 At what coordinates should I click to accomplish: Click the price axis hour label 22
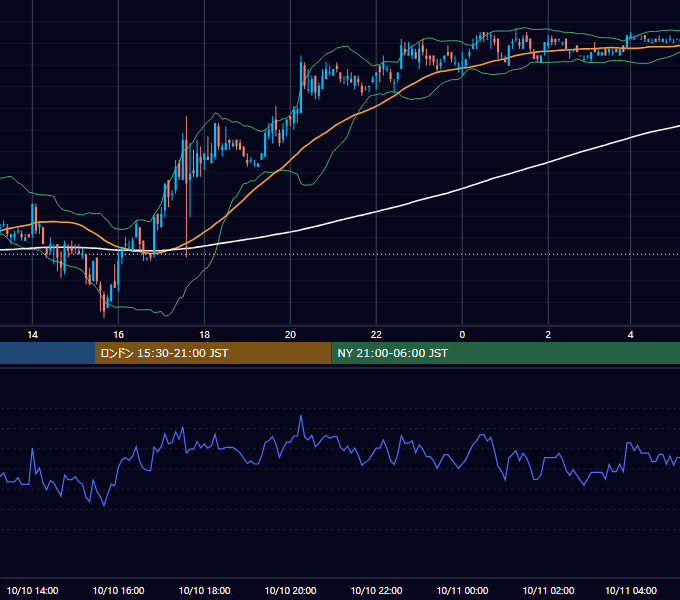click(376, 334)
